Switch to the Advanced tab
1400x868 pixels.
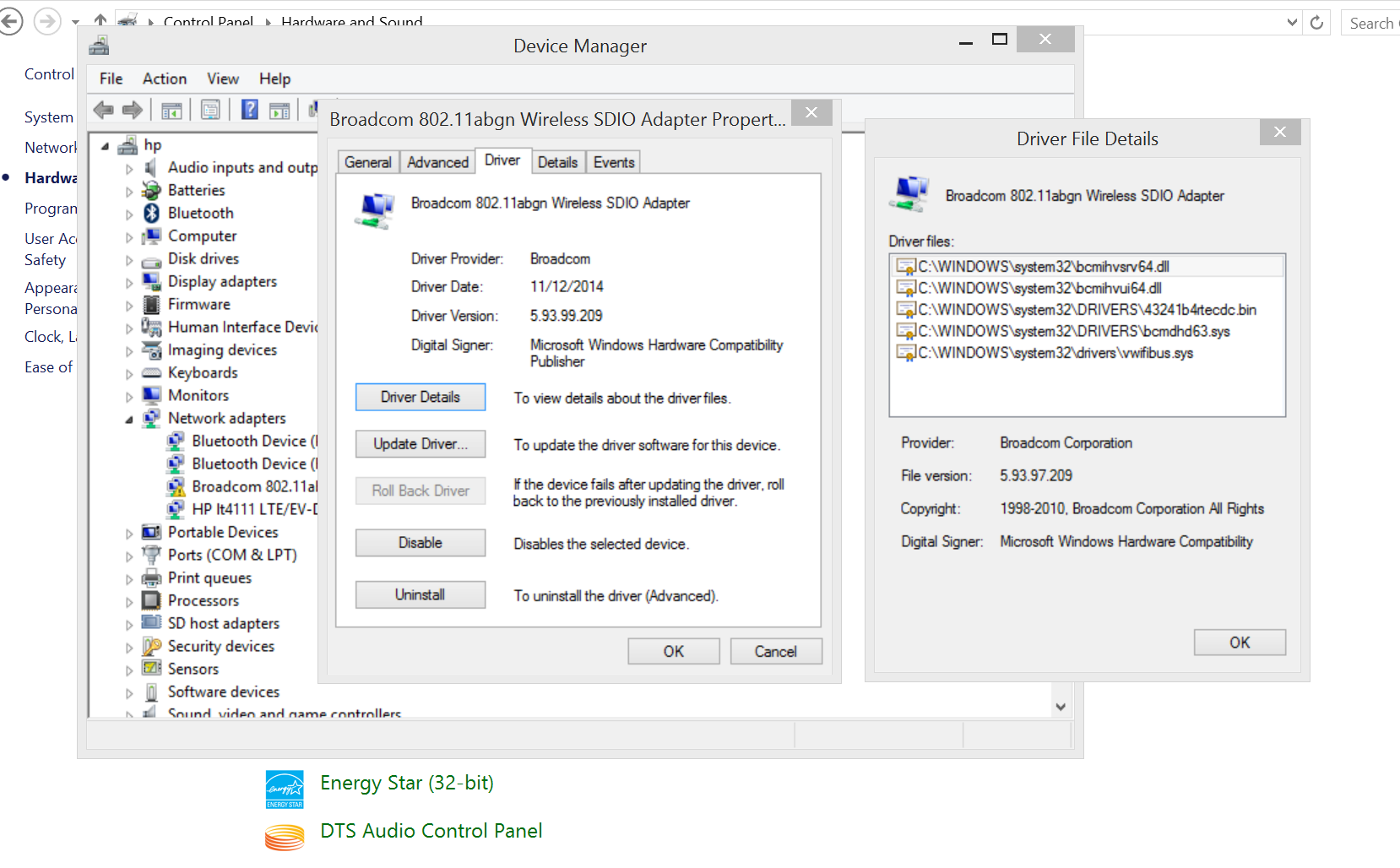pyautogui.click(x=437, y=162)
